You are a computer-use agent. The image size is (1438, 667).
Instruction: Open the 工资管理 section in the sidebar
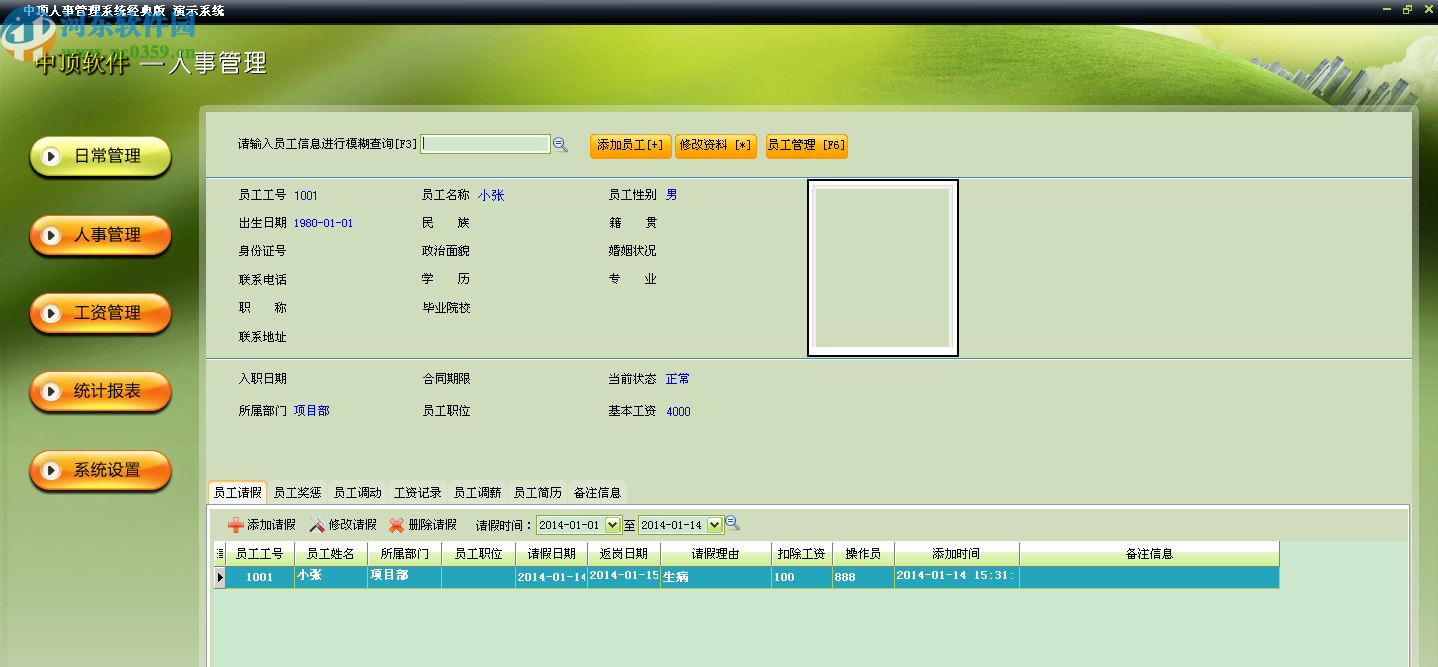(x=99, y=313)
